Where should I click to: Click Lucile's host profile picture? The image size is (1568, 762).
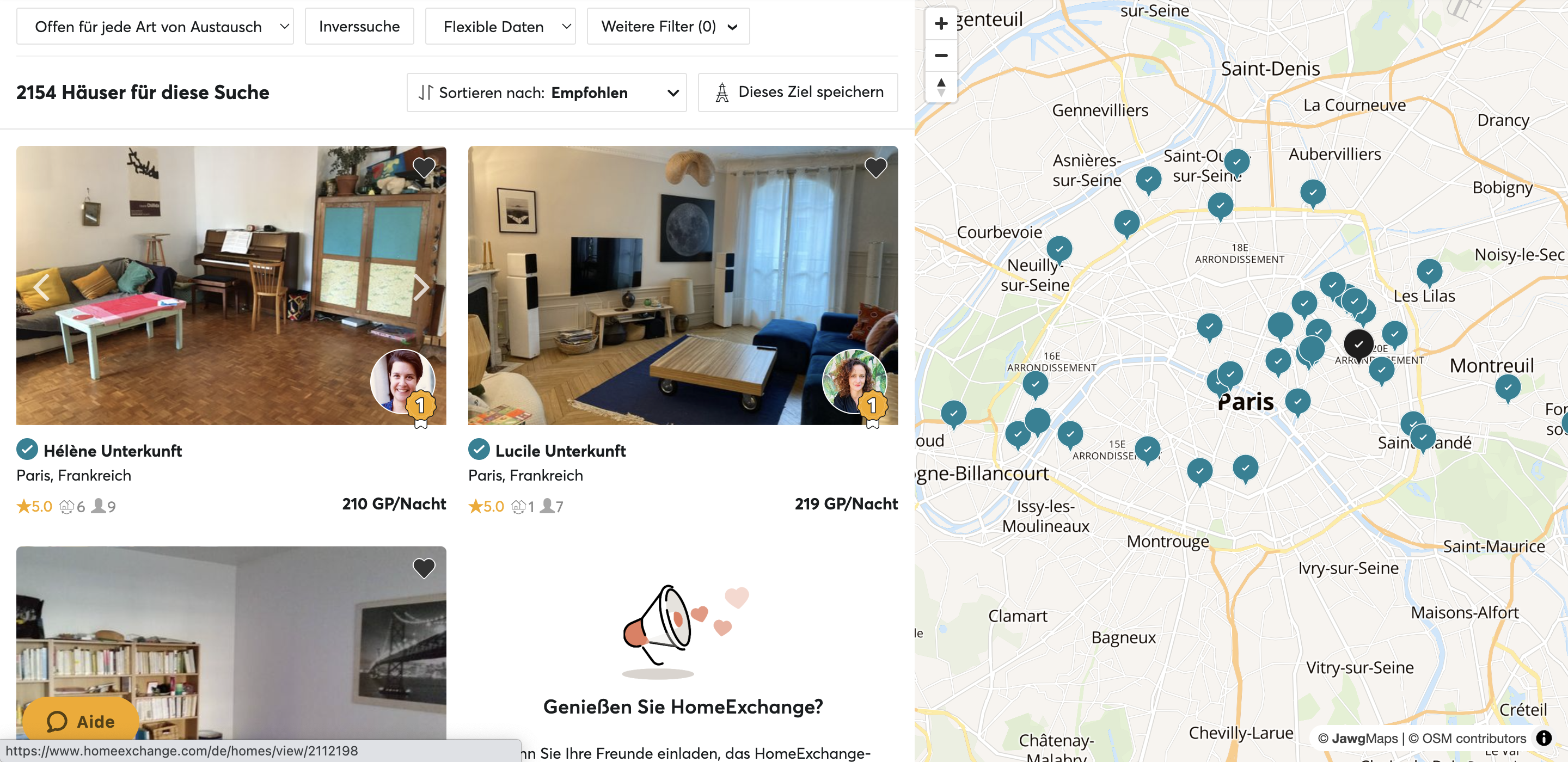pos(855,382)
